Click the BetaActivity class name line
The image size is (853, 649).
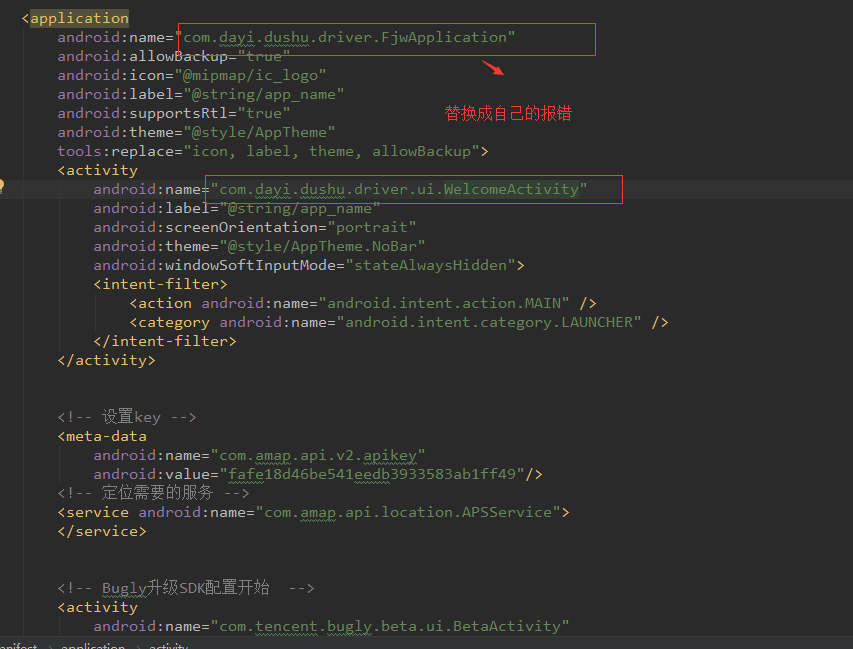[331, 627]
